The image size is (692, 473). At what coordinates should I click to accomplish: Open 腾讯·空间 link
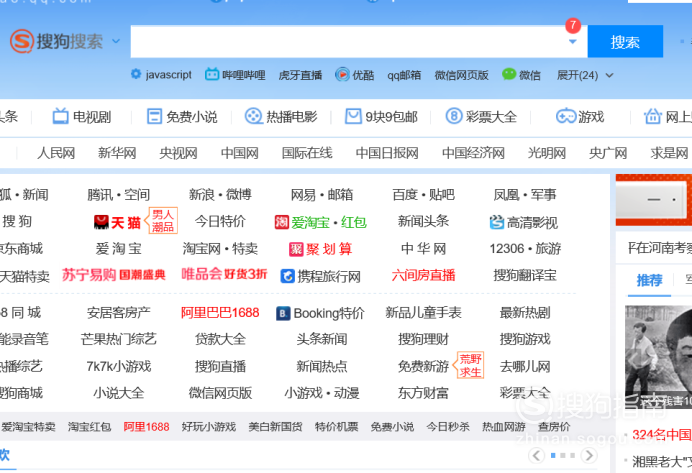pyautogui.click(x=119, y=195)
